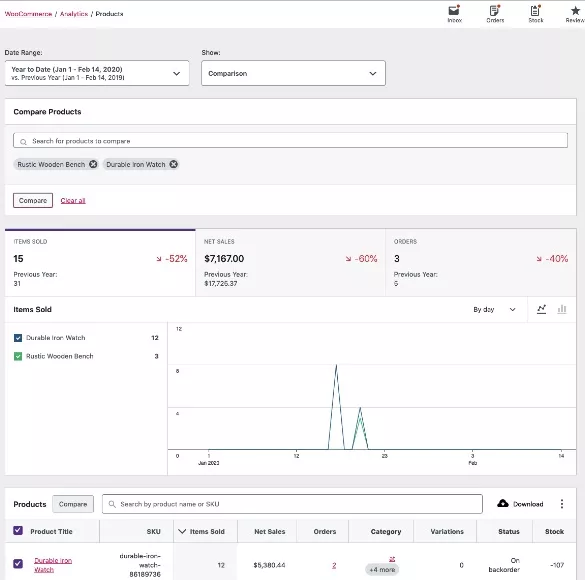Select the Items Sold summary tab
Viewport: 585px width, 580px height.
[x=100, y=263]
